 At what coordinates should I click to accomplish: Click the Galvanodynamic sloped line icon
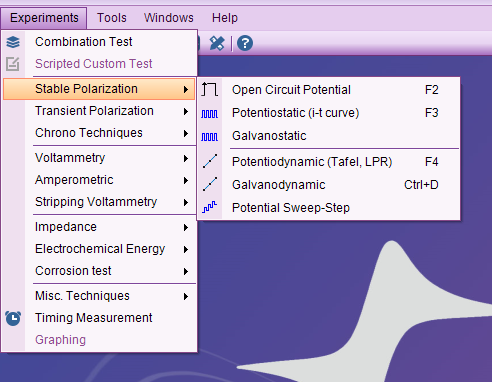tap(210, 184)
